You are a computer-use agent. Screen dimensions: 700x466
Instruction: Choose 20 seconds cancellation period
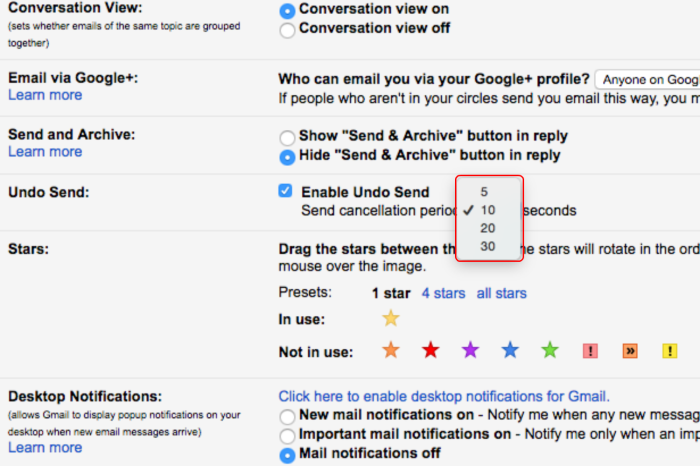[x=489, y=229]
